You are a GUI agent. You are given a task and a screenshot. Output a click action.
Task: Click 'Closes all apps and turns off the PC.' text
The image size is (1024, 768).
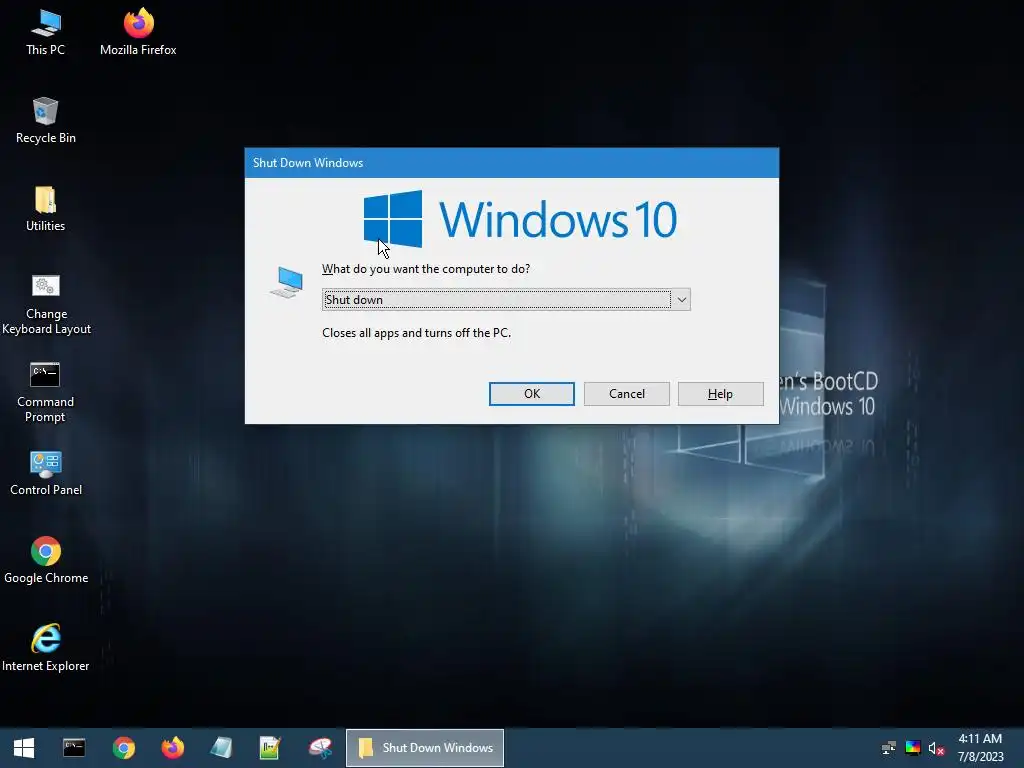click(x=417, y=333)
